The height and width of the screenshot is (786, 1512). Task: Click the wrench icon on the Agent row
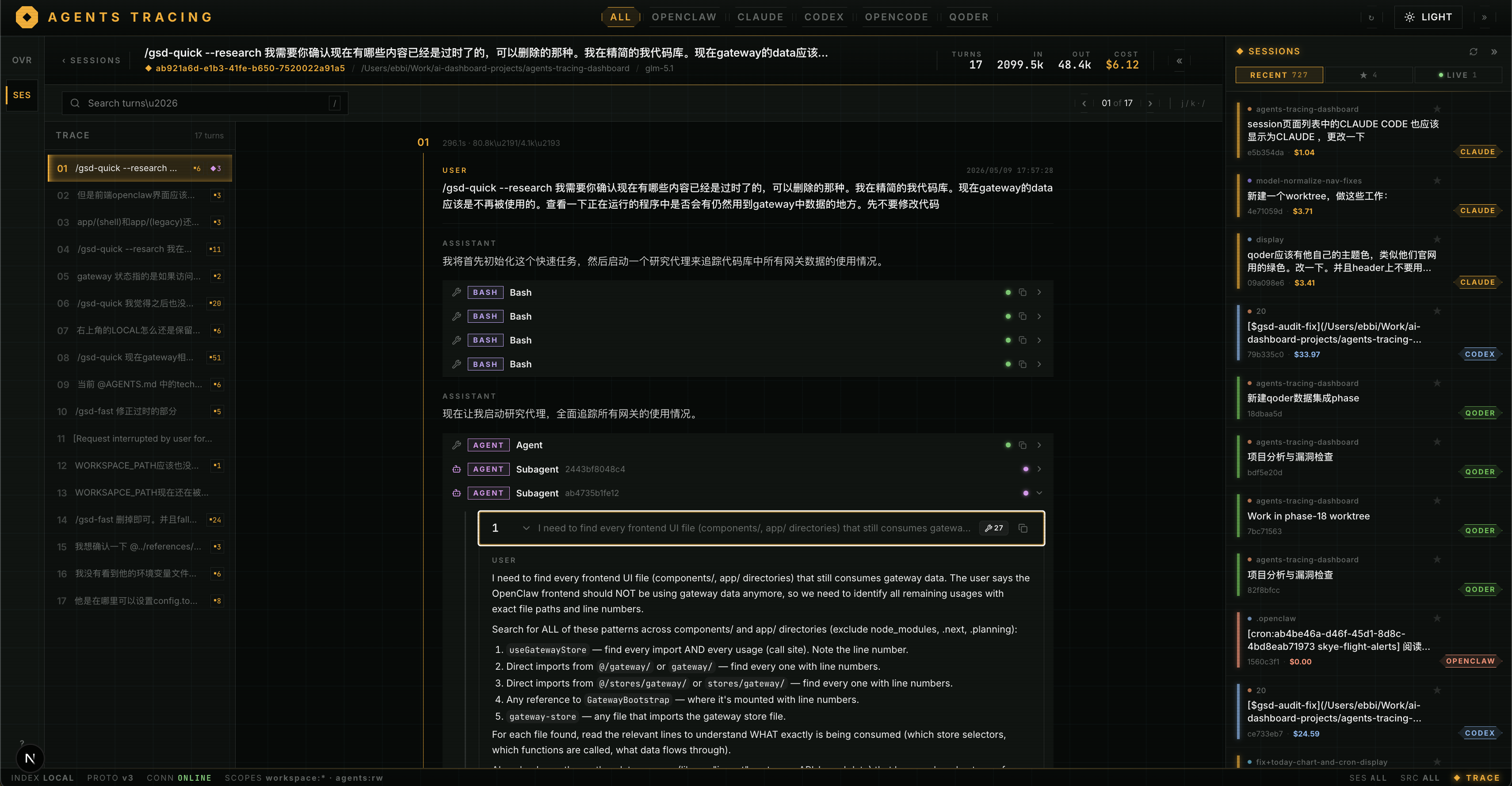(x=457, y=445)
